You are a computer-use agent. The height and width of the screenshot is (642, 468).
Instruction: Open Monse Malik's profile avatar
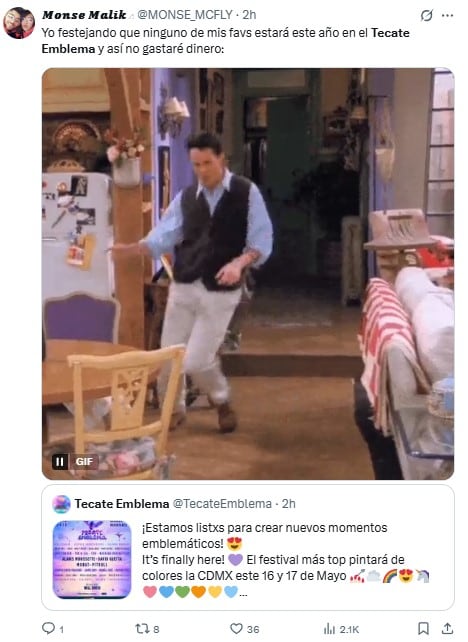pos(19,23)
